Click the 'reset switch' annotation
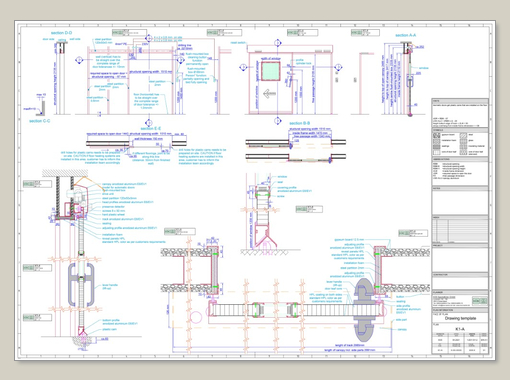The image size is (510, 380). 238,43
